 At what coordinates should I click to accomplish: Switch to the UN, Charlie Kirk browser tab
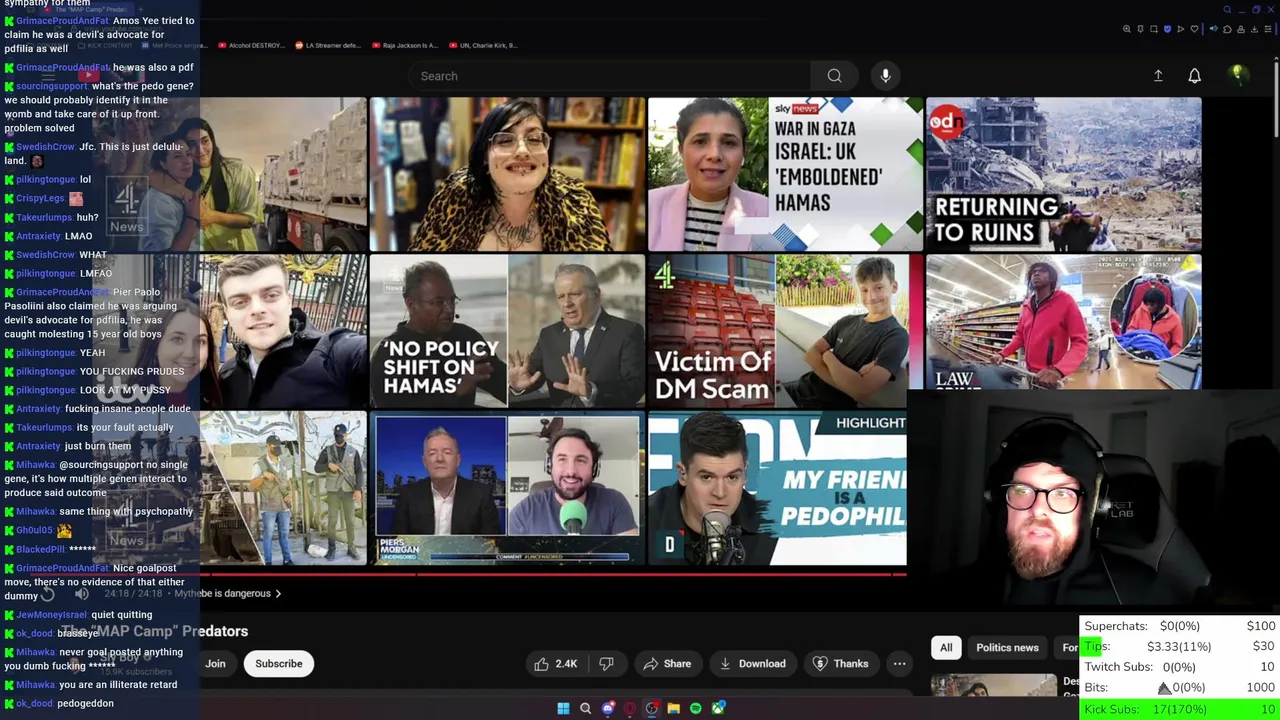pos(483,45)
